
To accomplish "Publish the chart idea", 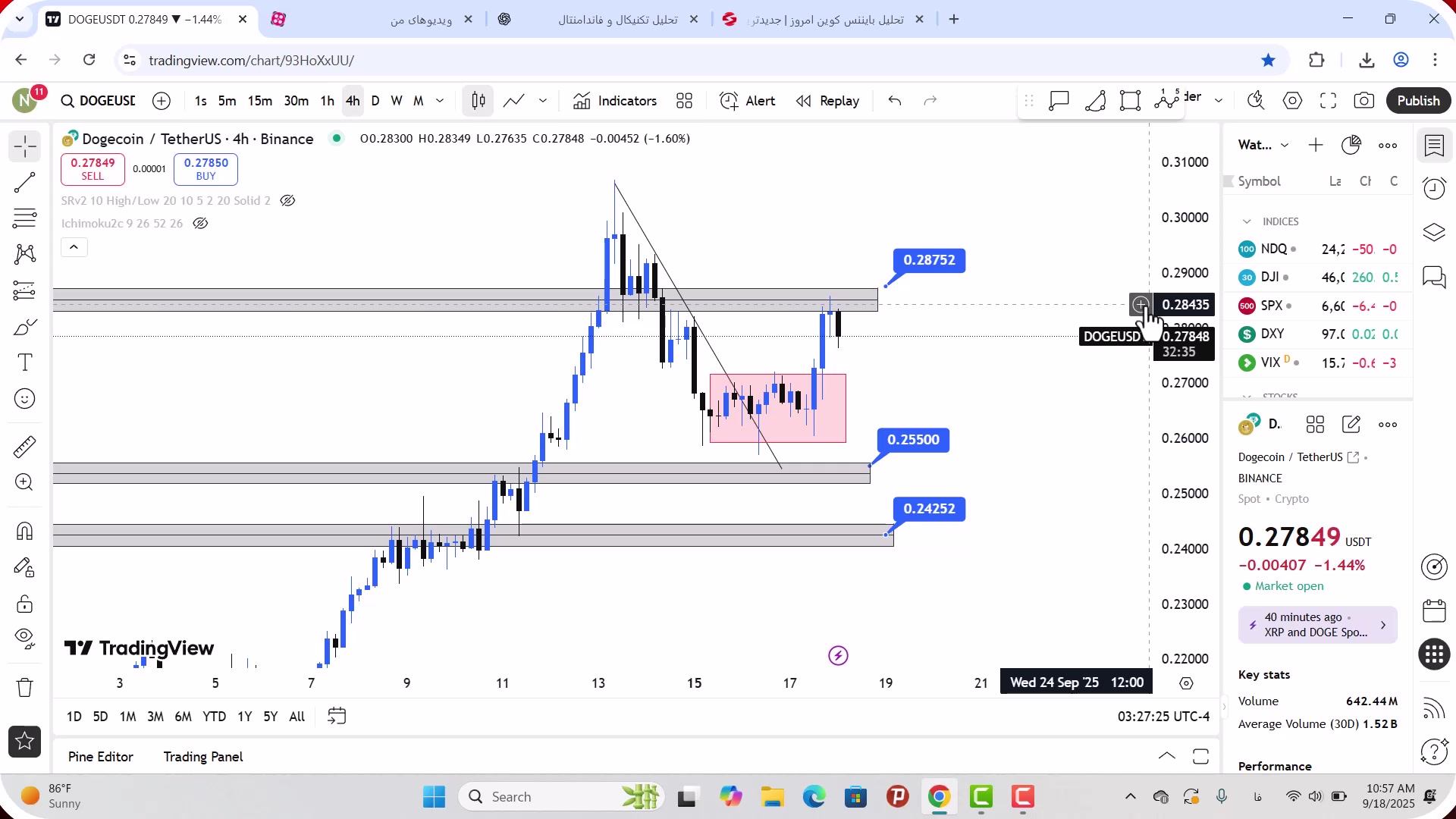I will click(x=1418, y=101).
